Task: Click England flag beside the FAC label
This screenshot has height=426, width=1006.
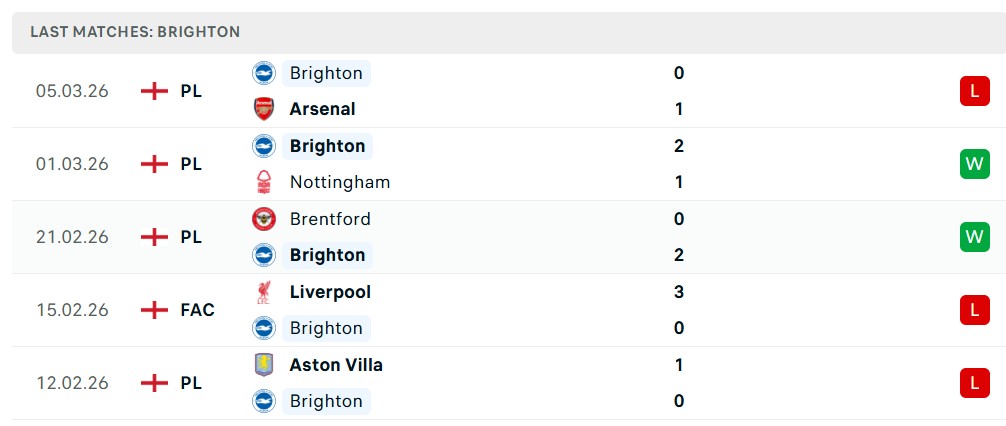Action: [x=154, y=310]
